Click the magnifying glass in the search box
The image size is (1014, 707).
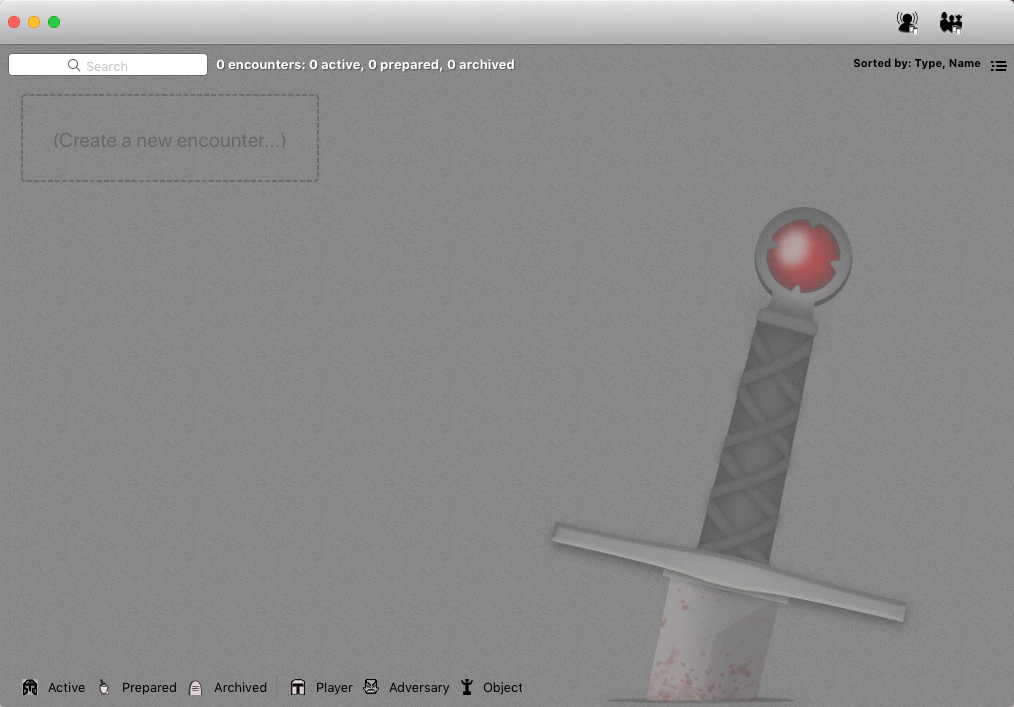pyautogui.click(x=73, y=65)
